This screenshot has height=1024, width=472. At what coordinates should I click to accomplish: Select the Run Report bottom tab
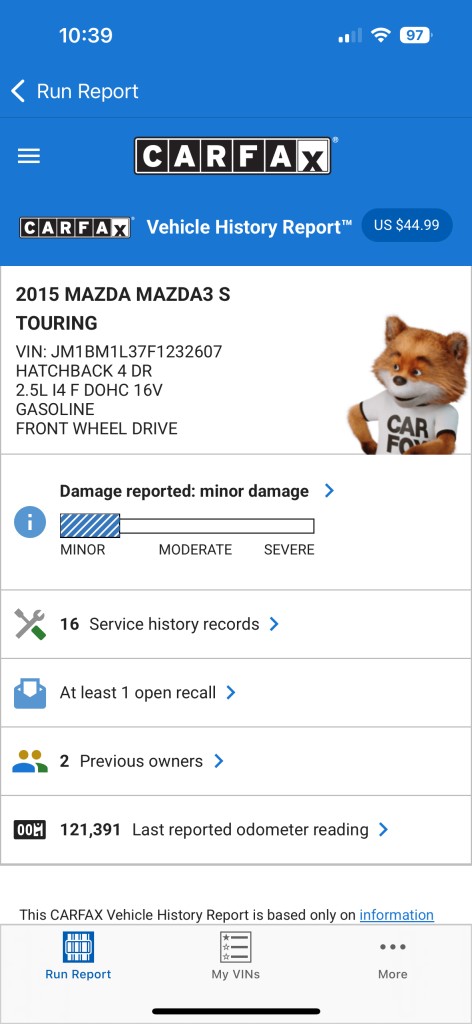pyautogui.click(x=78, y=956)
